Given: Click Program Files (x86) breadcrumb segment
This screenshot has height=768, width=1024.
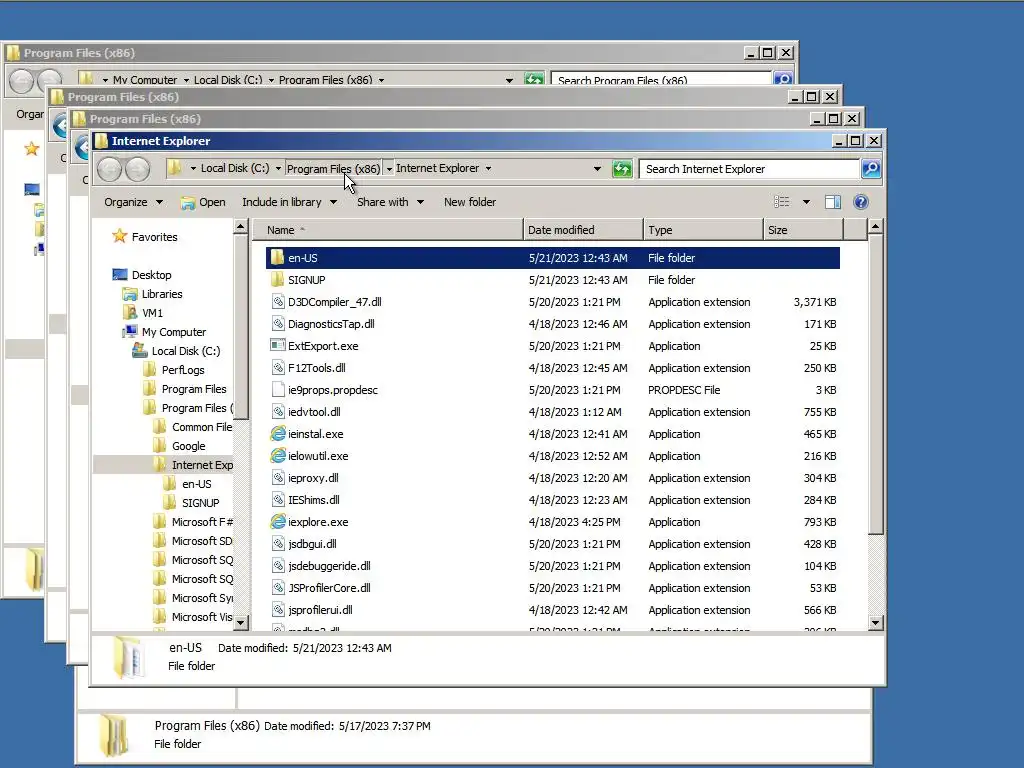Looking at the screenshot, I should (333, 168).
